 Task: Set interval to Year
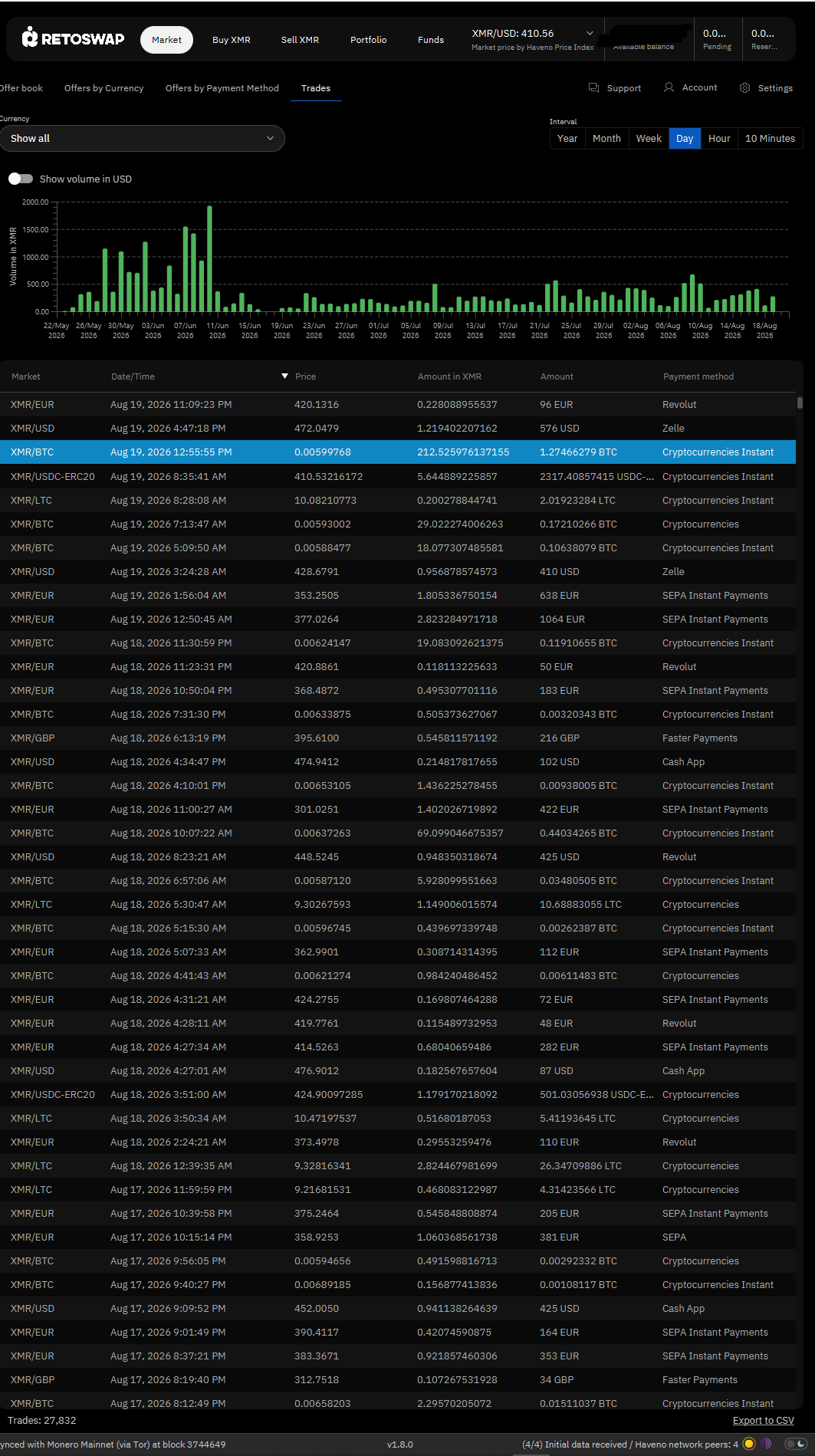[567, 139]
